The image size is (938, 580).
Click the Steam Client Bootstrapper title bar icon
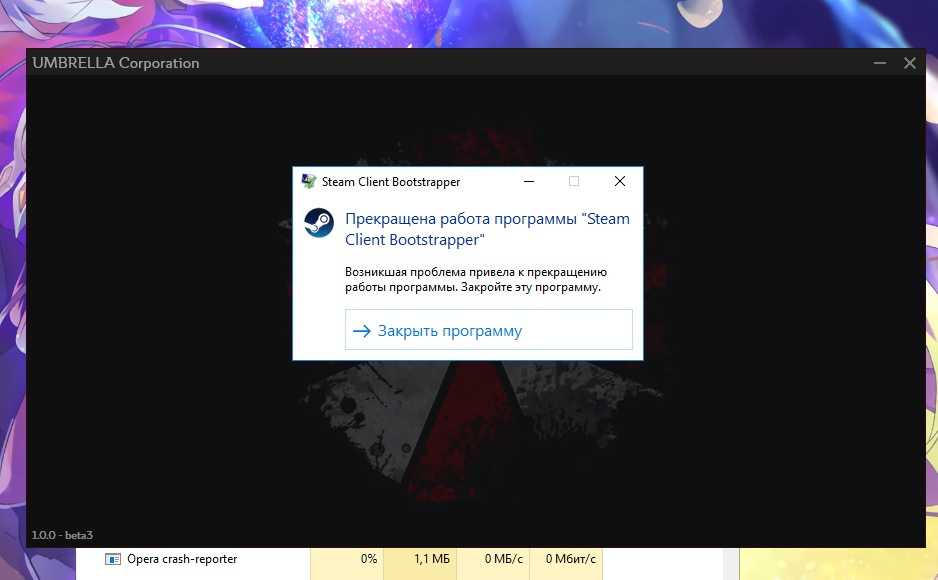point(309,181)
